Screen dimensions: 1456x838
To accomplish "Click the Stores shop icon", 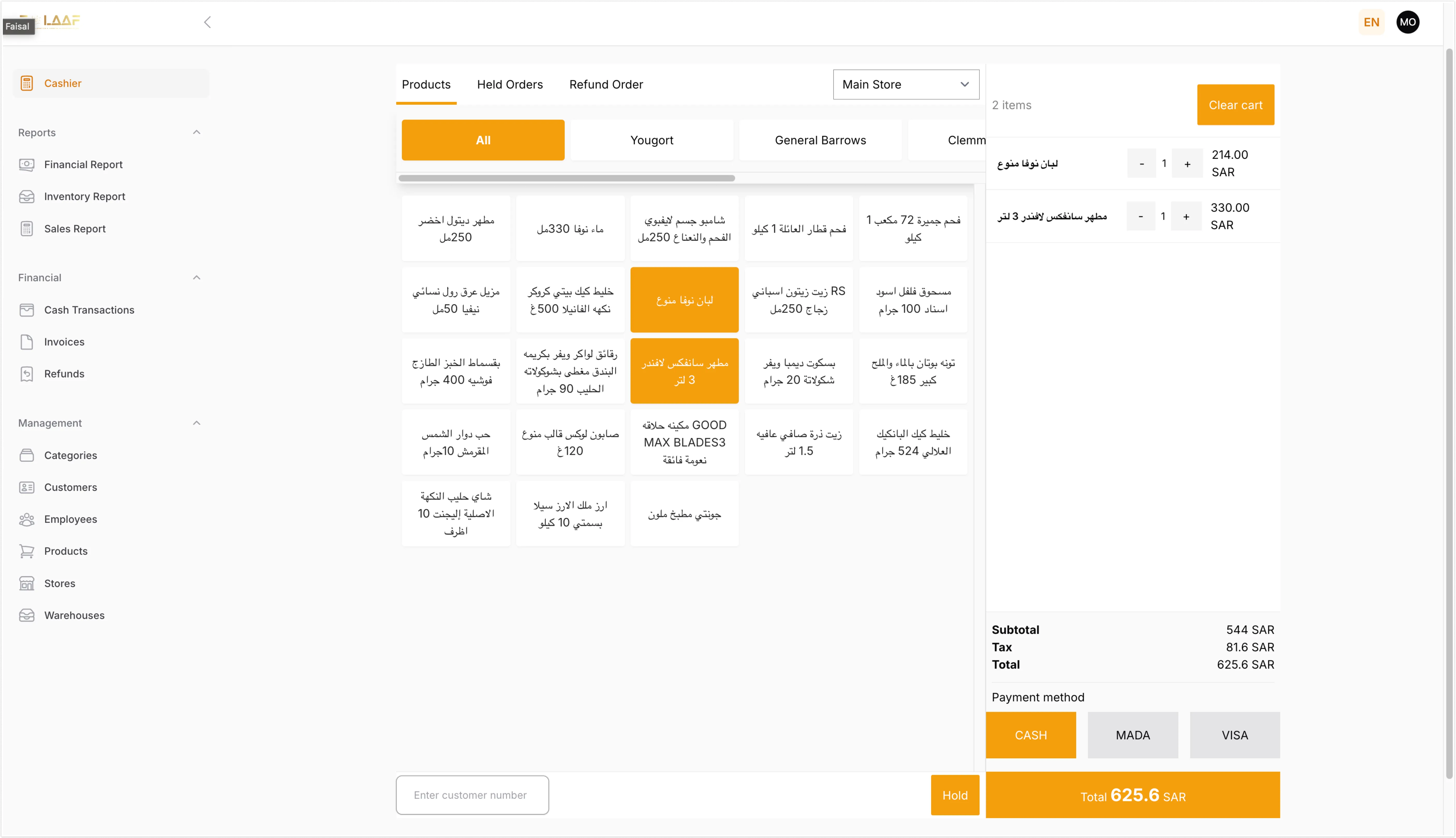I will [26, 584].
